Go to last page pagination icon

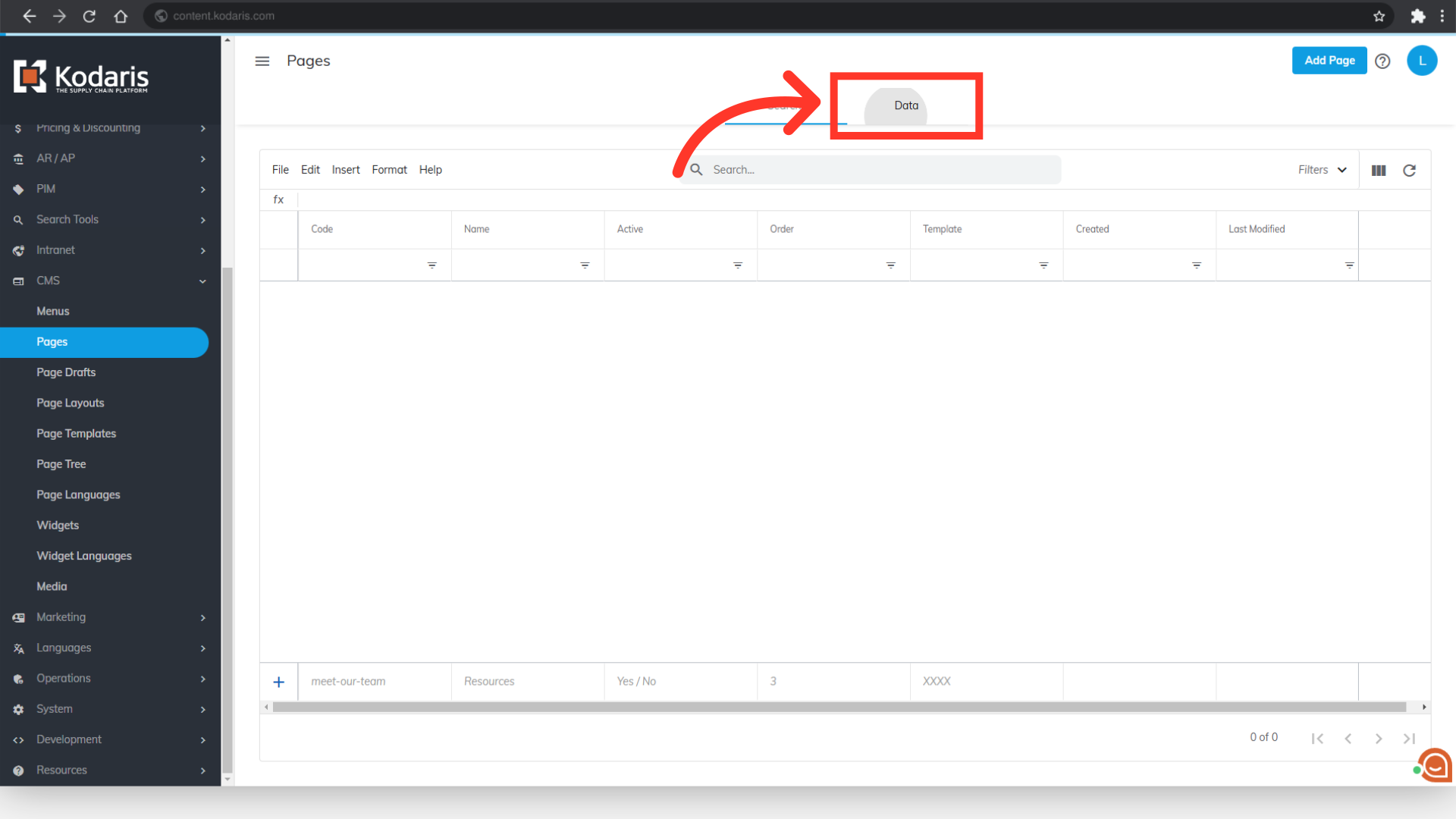point(1409,739)
